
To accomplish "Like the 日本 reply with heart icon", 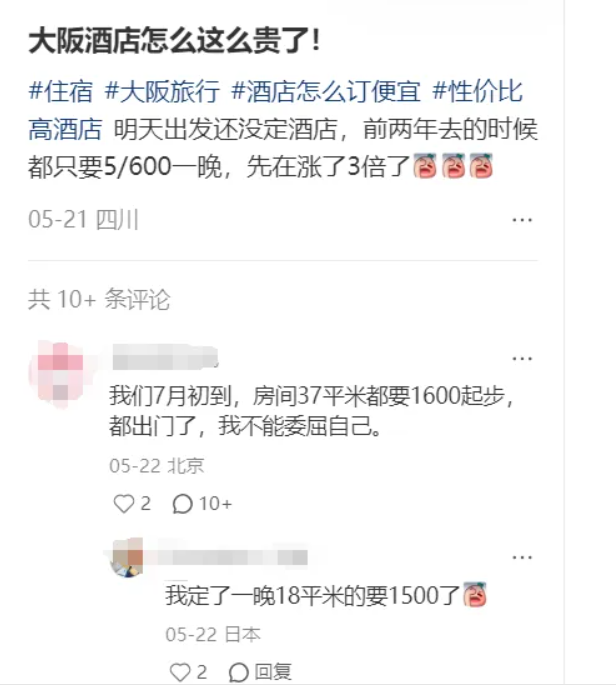I will click(180, 672).
